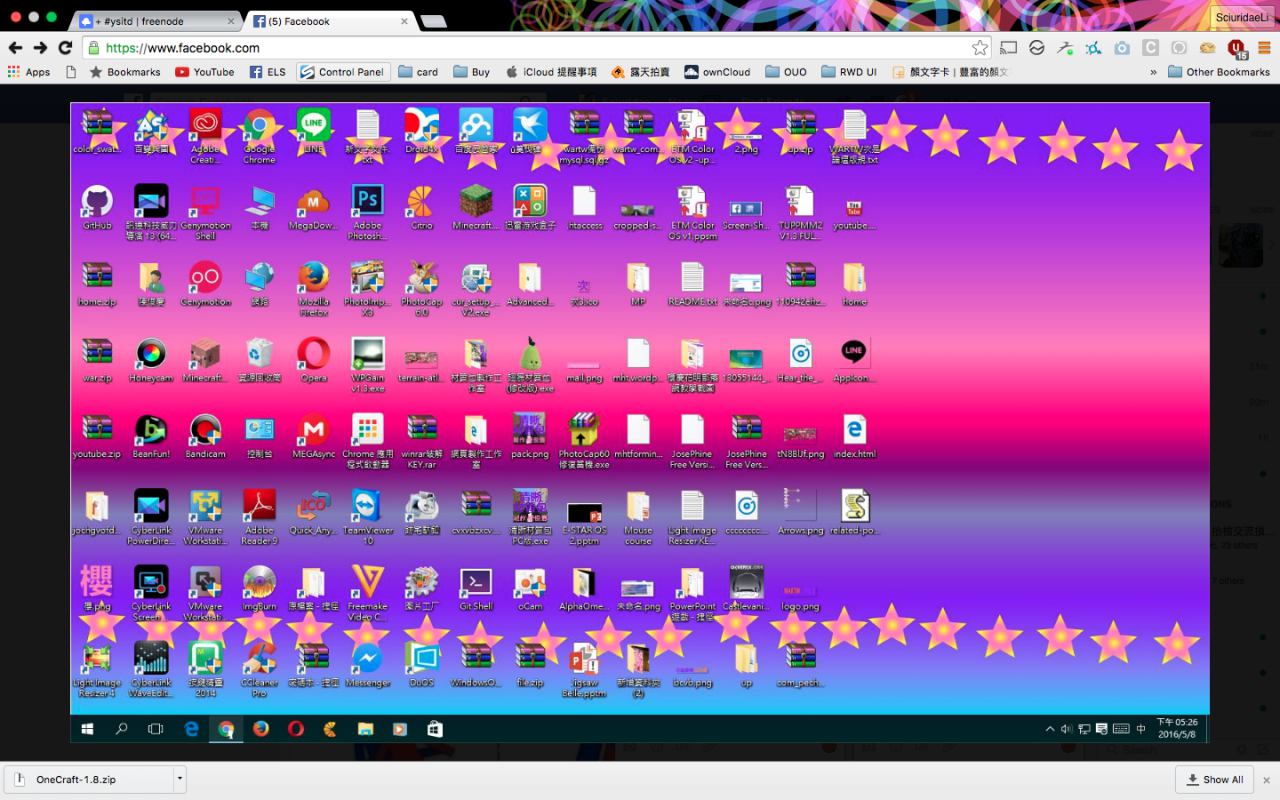Open the Chrome hamburger menu
1280x800 pixels.
1263,48
